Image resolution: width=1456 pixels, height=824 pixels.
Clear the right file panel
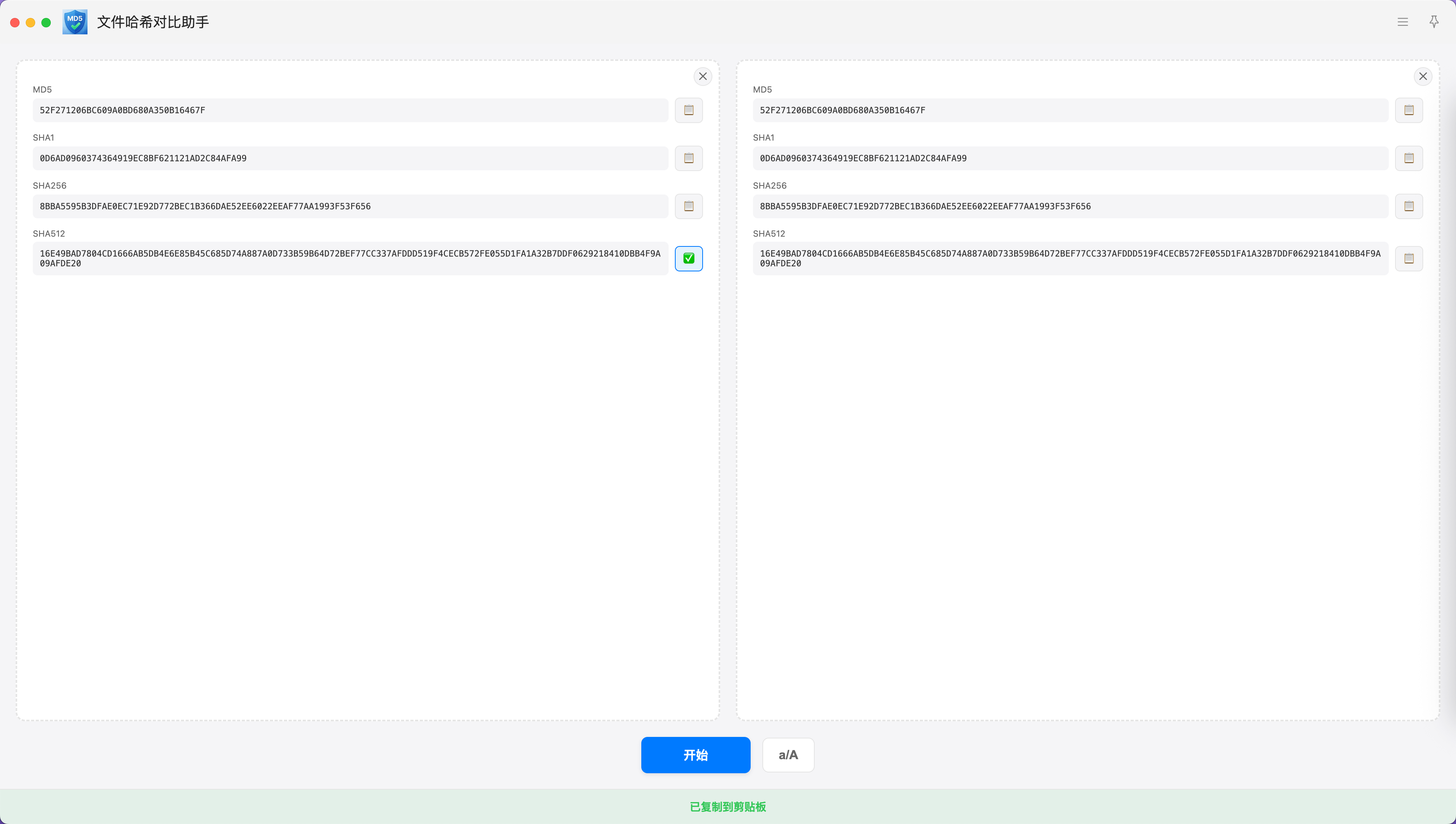click(1423, 77)
